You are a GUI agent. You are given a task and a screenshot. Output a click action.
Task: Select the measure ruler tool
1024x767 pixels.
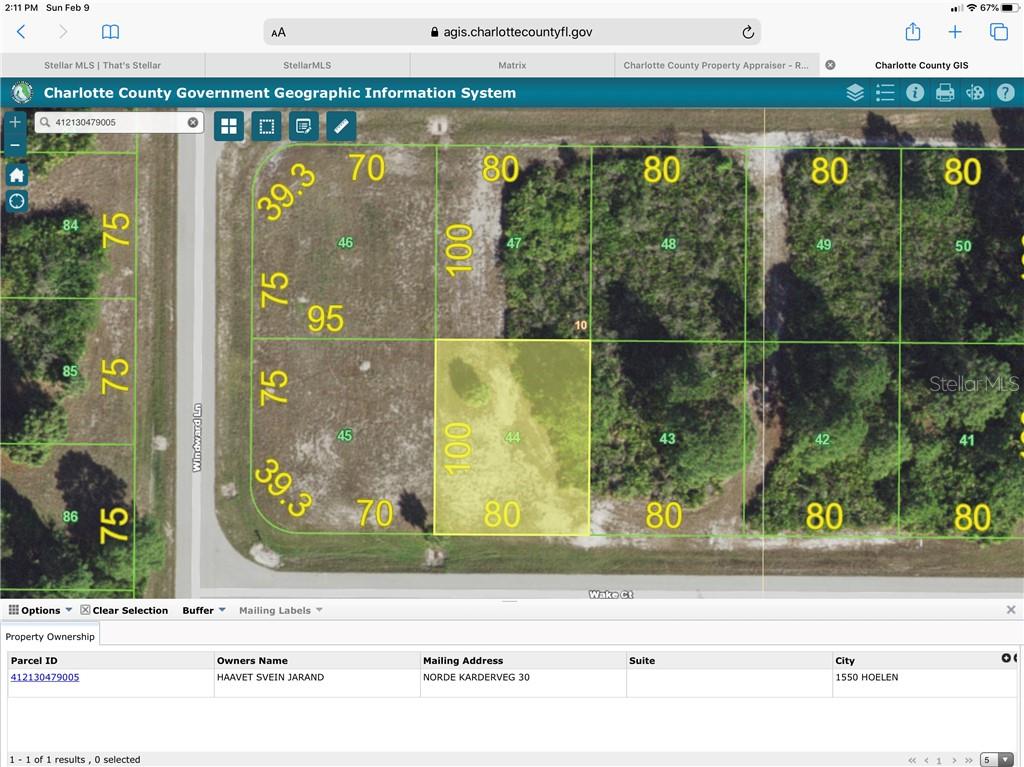[x=341, y=126]
